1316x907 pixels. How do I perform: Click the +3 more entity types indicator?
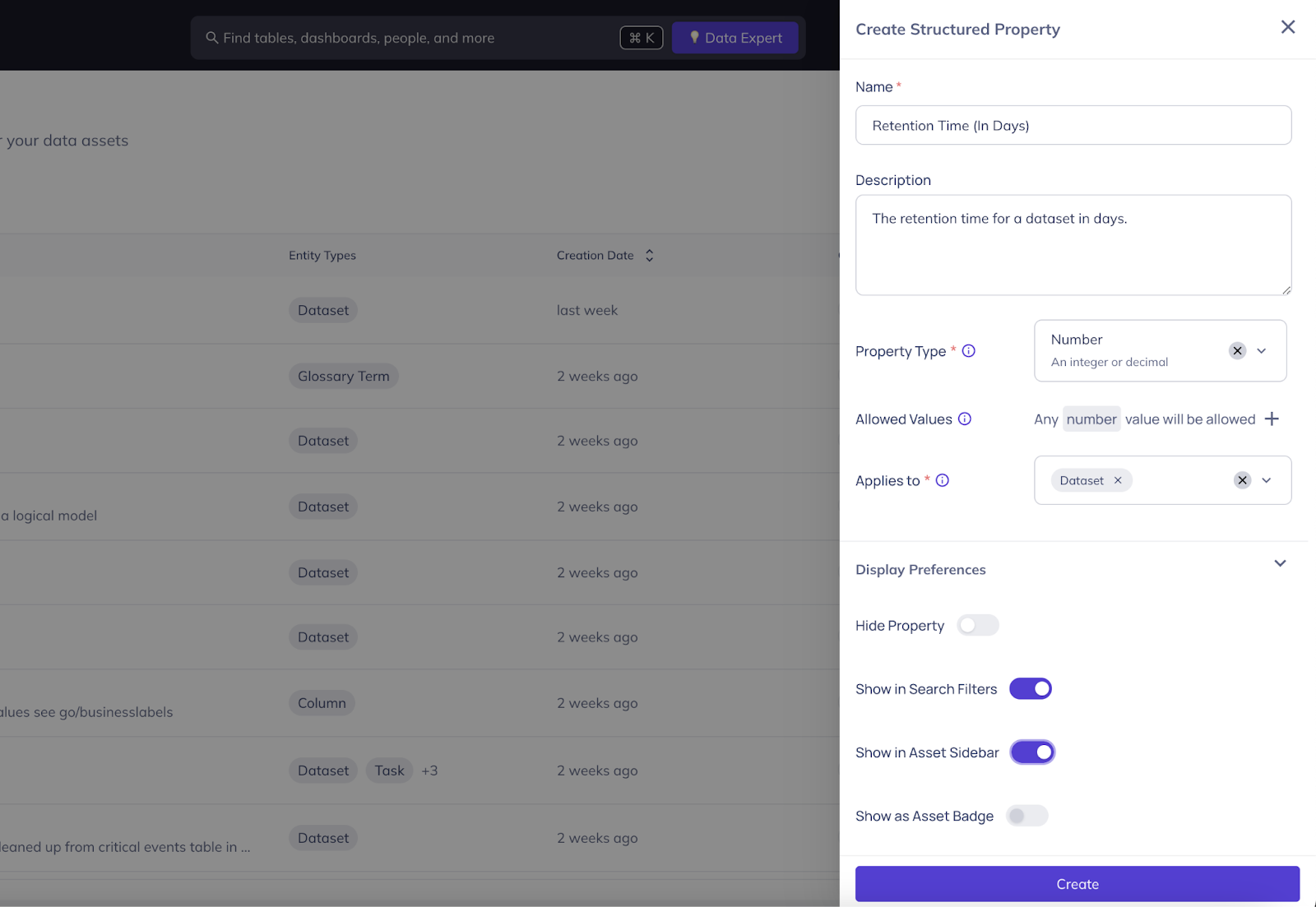click(x=429, y=770)
